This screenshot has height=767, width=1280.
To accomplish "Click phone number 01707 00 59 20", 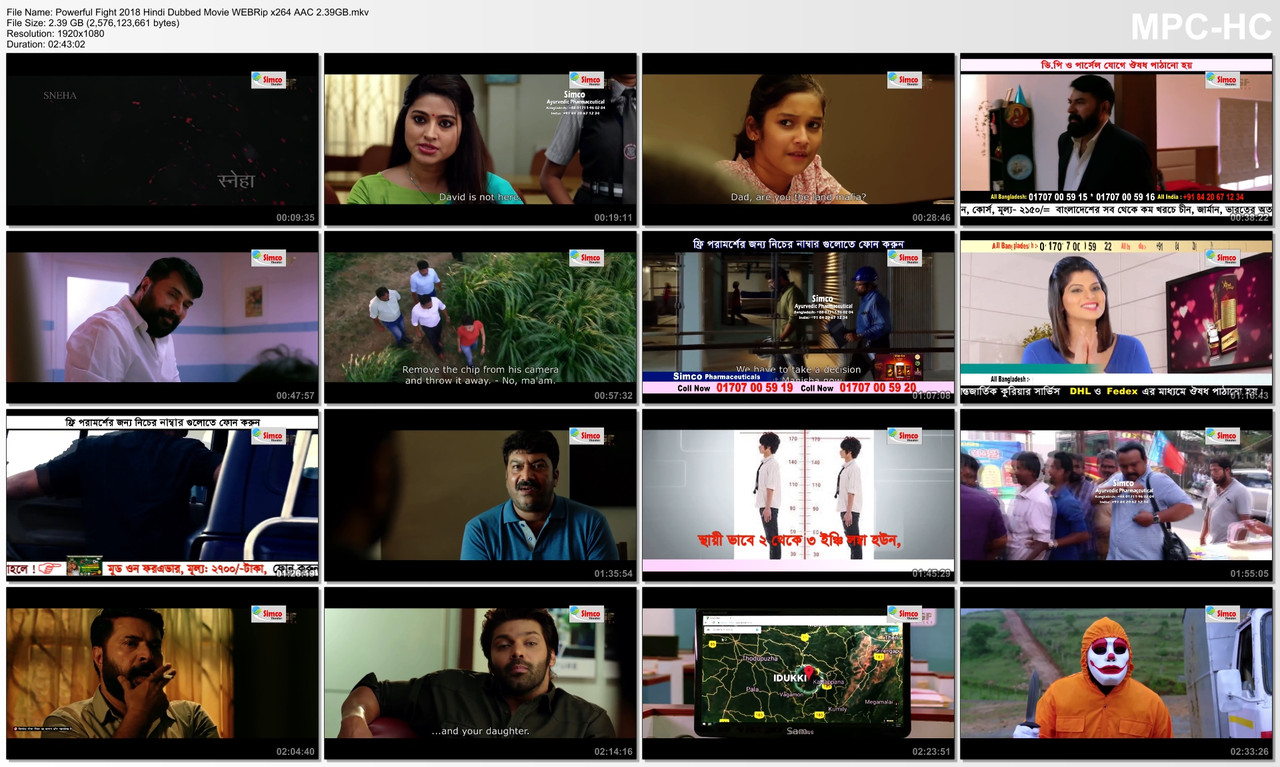I will coord(878,388).
